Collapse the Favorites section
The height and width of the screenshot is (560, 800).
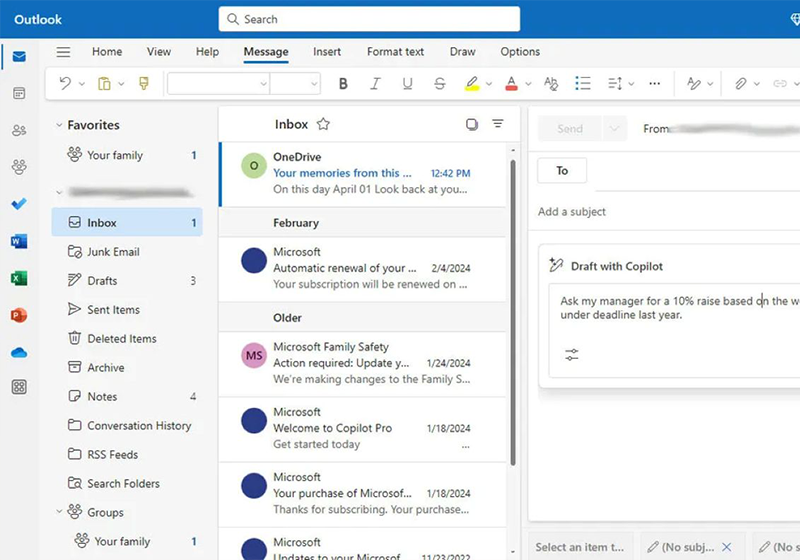(x=59, y=125)
